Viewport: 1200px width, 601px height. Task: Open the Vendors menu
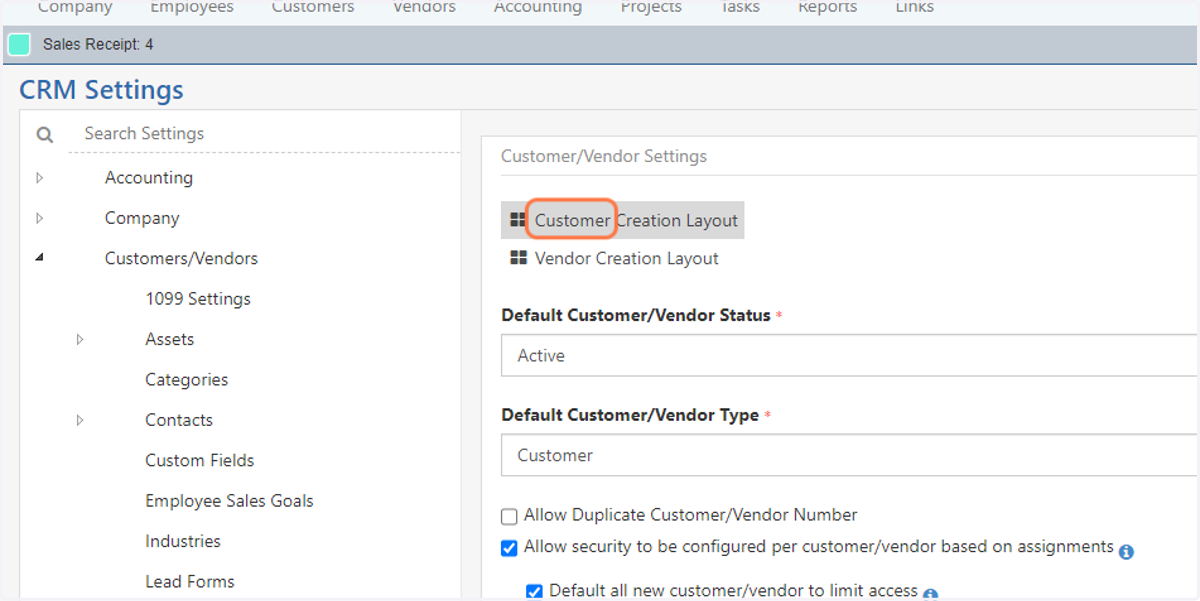point(424,7)
